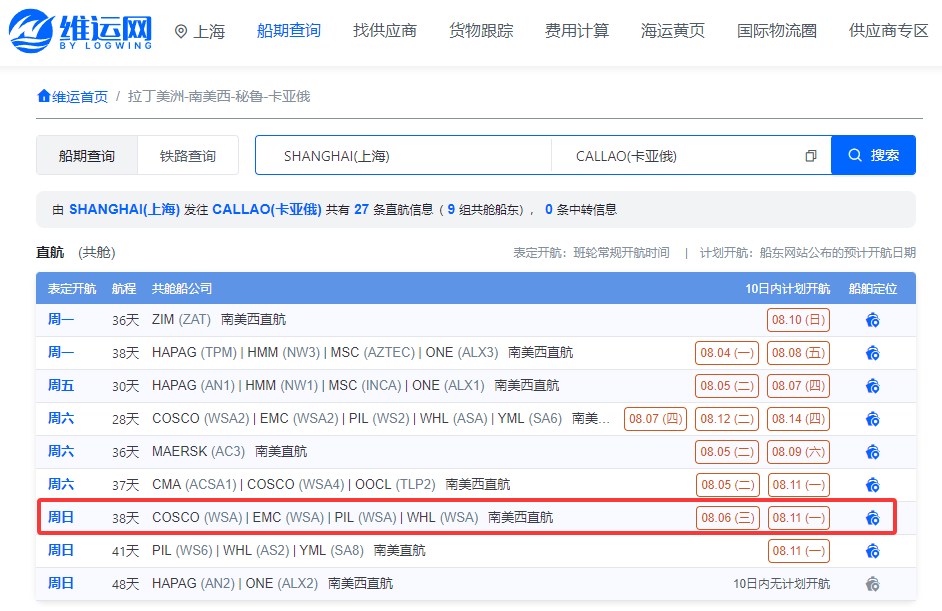Click CALLAO(卡亚俄) in the results summary
The width and height of the screenshot is (942, 611).
267,209
